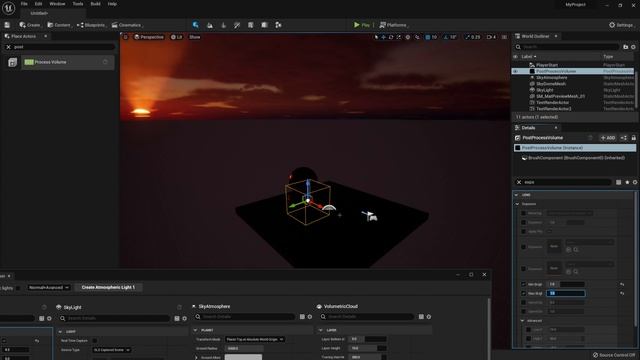Open Details panel settings gear icon
The height and width of the screenshot is (360, 640).
click(635, 182)
